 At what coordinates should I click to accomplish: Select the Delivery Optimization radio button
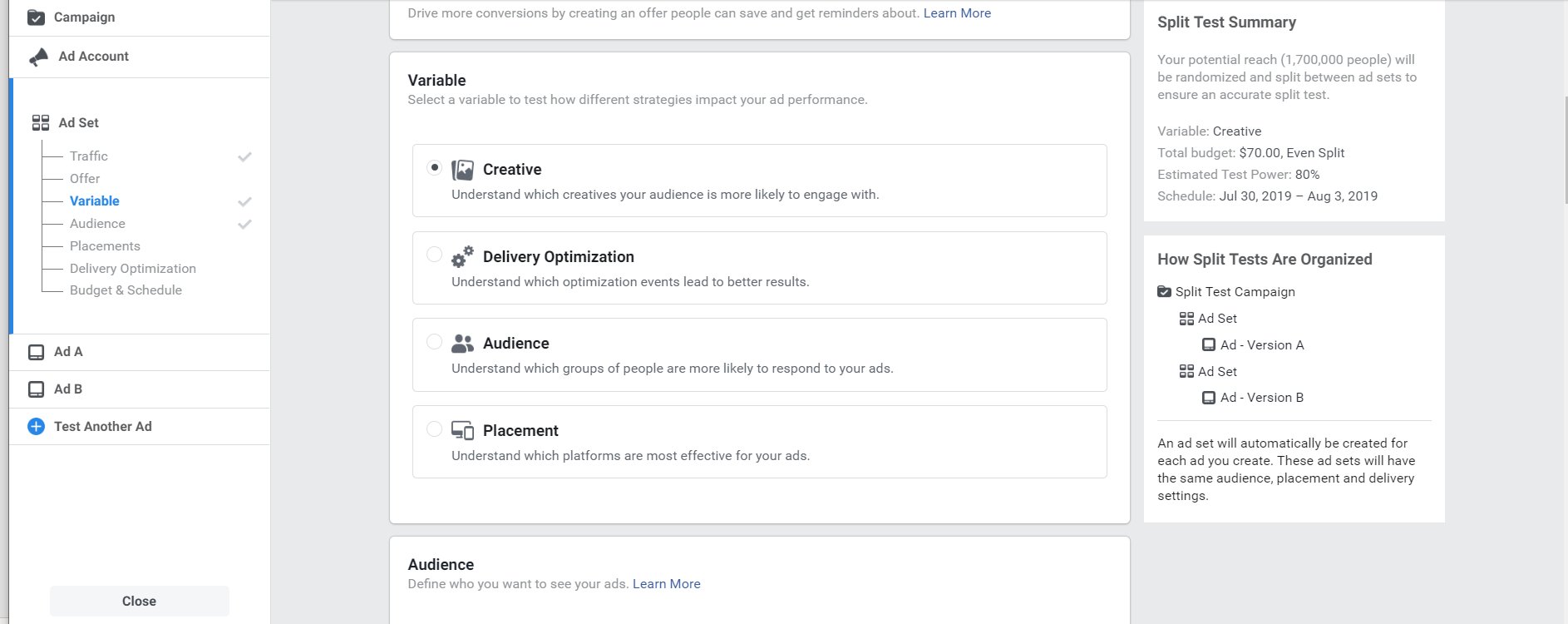tap(434, 255)
